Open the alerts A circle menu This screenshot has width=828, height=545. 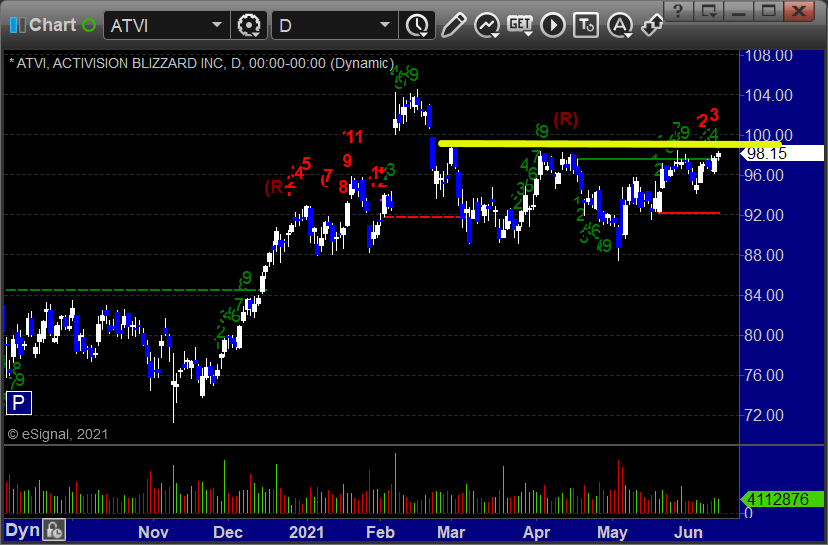pyautogui.click(x=620, y=25)
